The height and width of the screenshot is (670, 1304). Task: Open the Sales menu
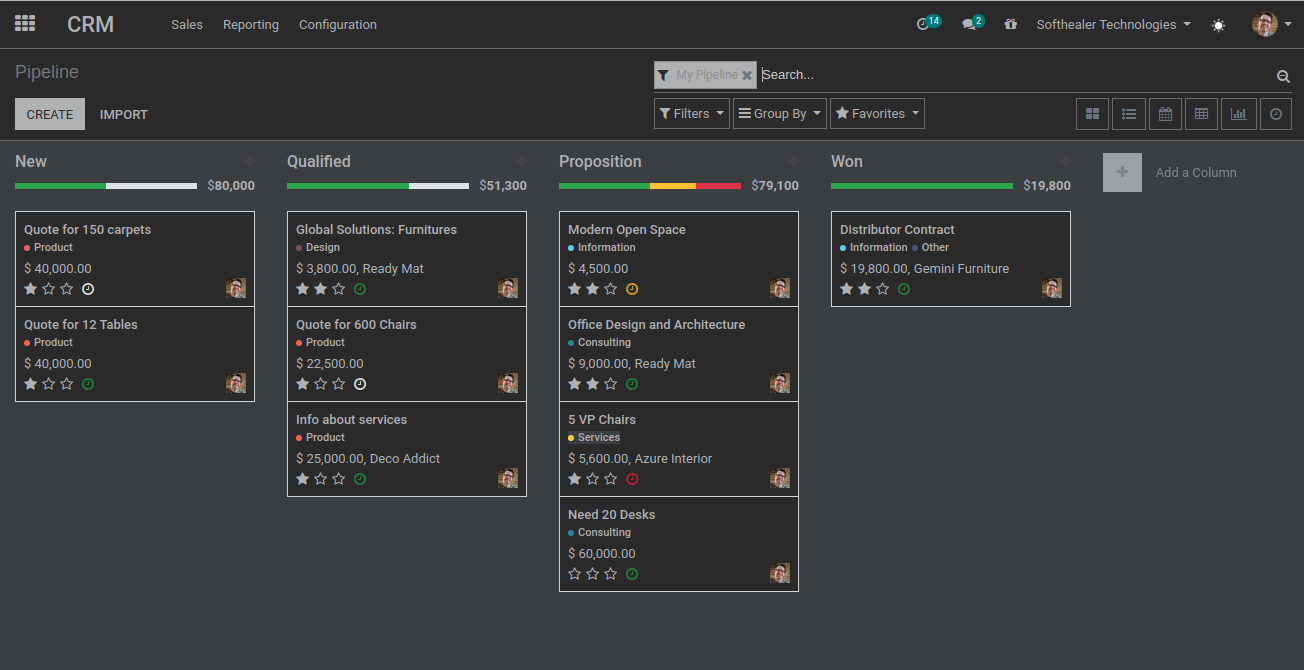point(187,24)
